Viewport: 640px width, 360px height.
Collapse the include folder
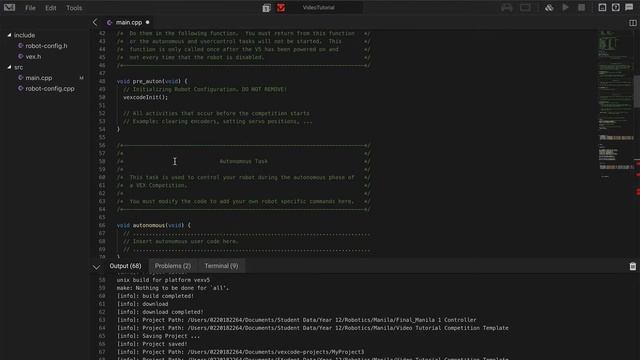[x=9, y=35]
